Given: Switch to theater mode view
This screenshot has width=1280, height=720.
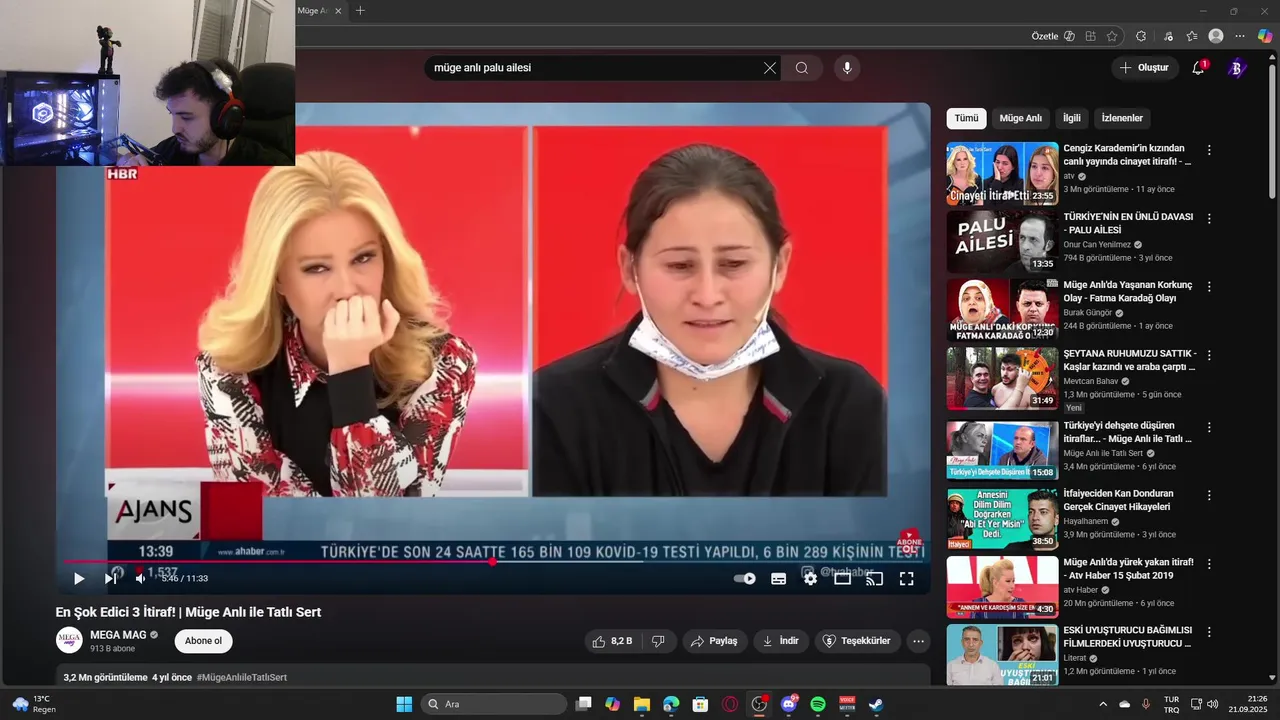Looking at the screenshot, I should (842, 578).
